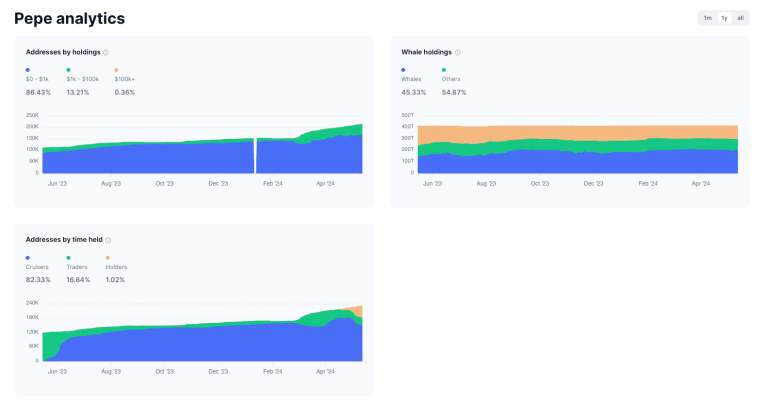Click the Addresses by holdings chart area
768x405 pixels.
click(200, 152)
